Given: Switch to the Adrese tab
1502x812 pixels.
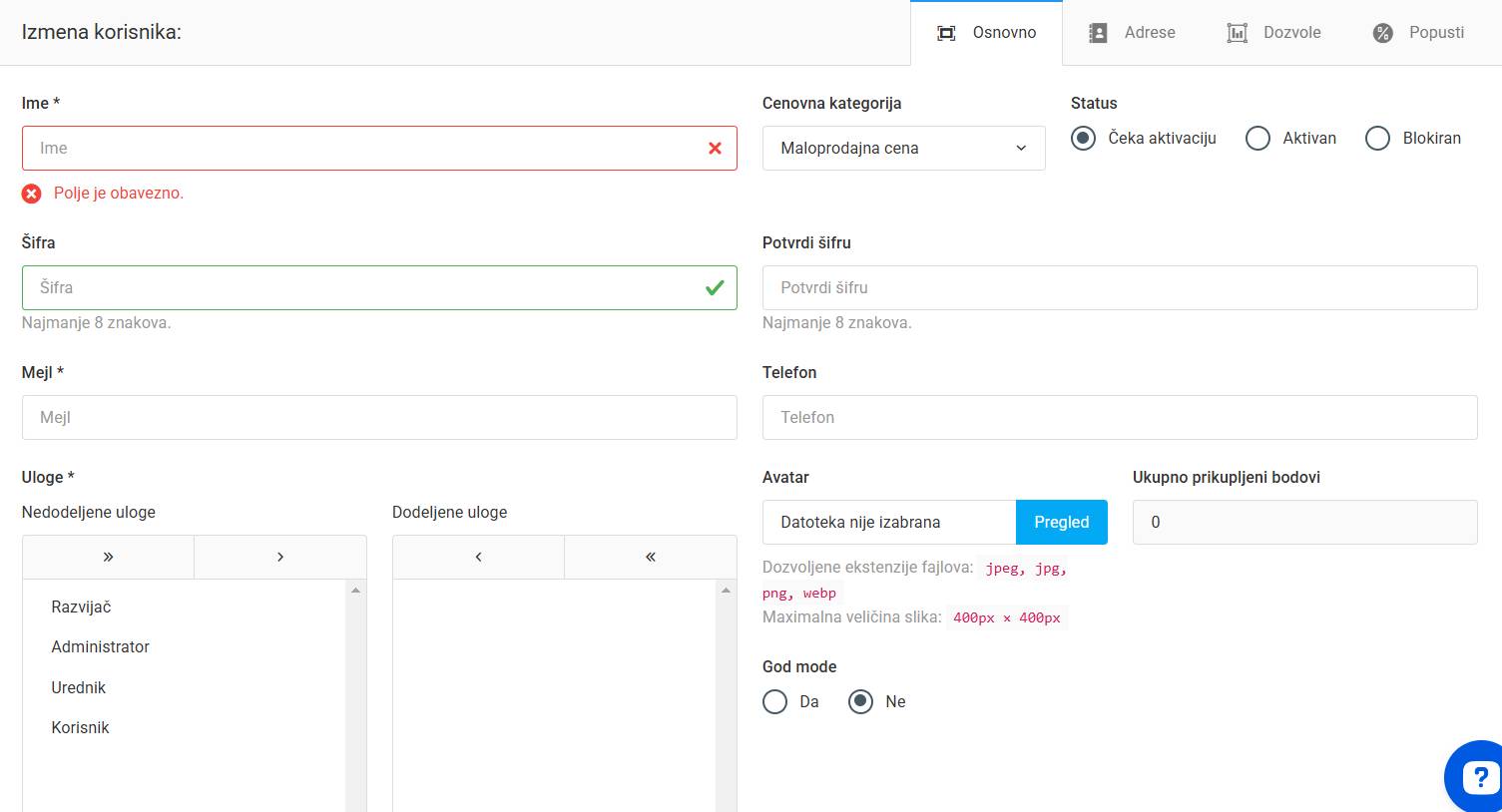Looking at the screenshot, I should click(1132, 33).
